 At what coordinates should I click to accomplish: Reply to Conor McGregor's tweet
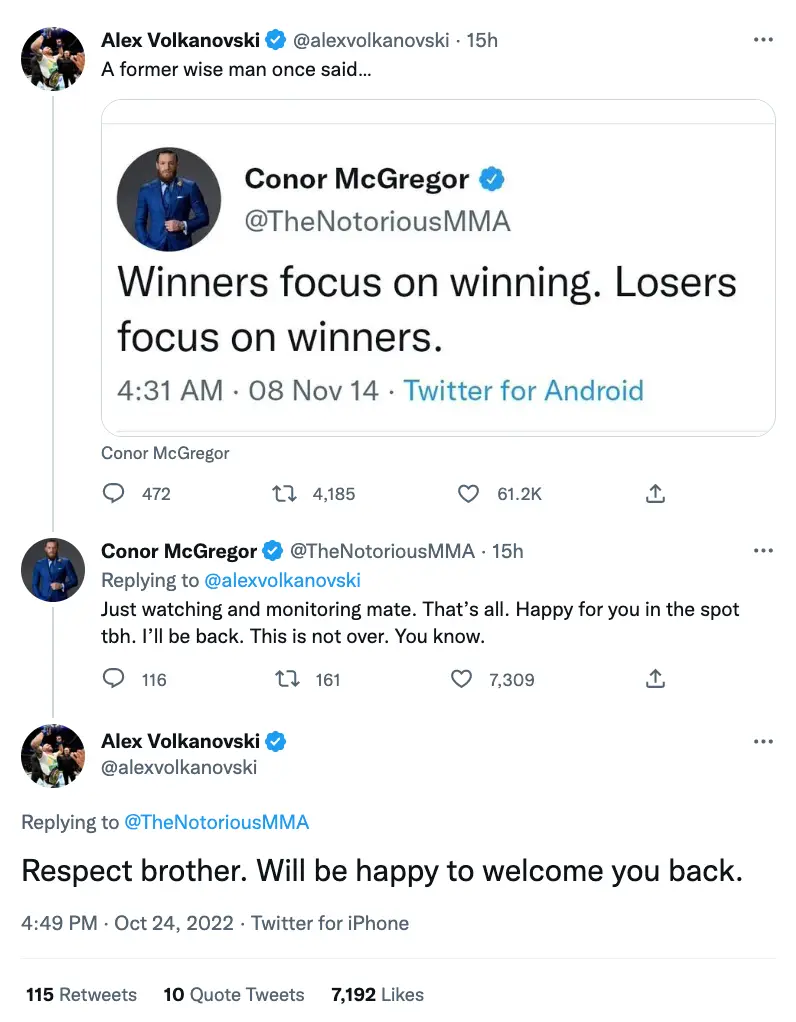(x=115, y=680)
